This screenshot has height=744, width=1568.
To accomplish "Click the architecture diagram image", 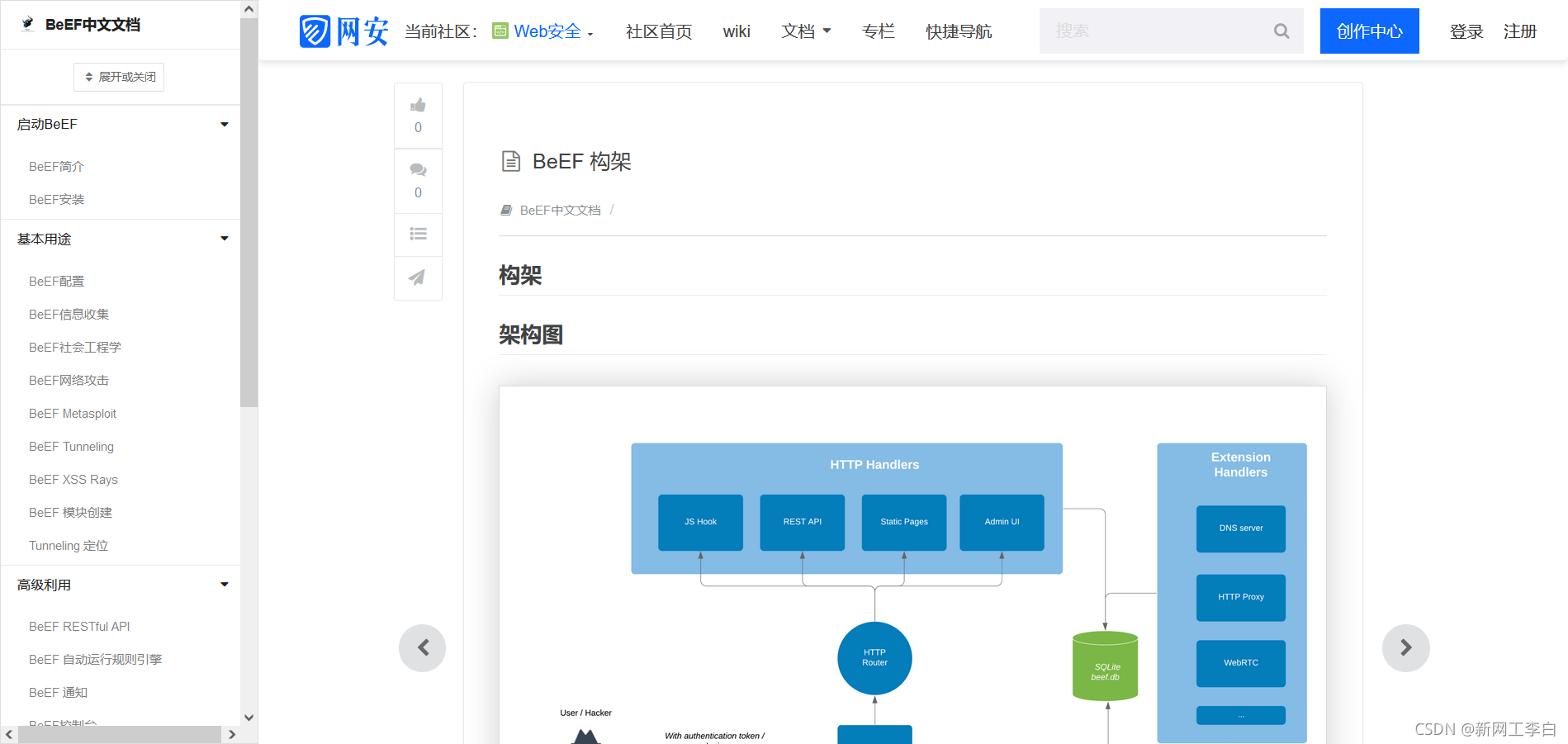I will pyautogui.click(x=912, y=565).
